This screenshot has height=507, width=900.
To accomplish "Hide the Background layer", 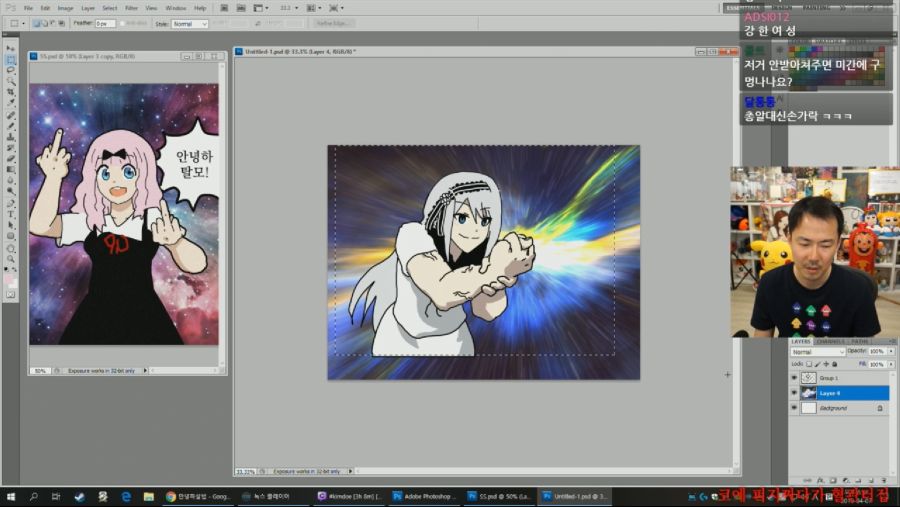I will [x=795, y=408].
